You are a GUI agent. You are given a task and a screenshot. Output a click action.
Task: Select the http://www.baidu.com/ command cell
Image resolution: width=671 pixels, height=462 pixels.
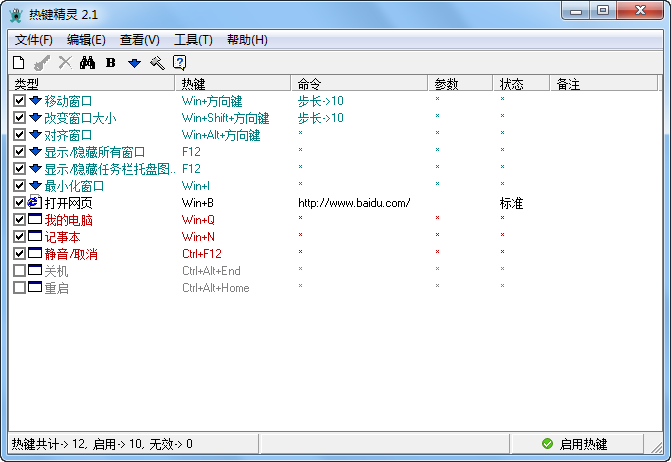354,203
